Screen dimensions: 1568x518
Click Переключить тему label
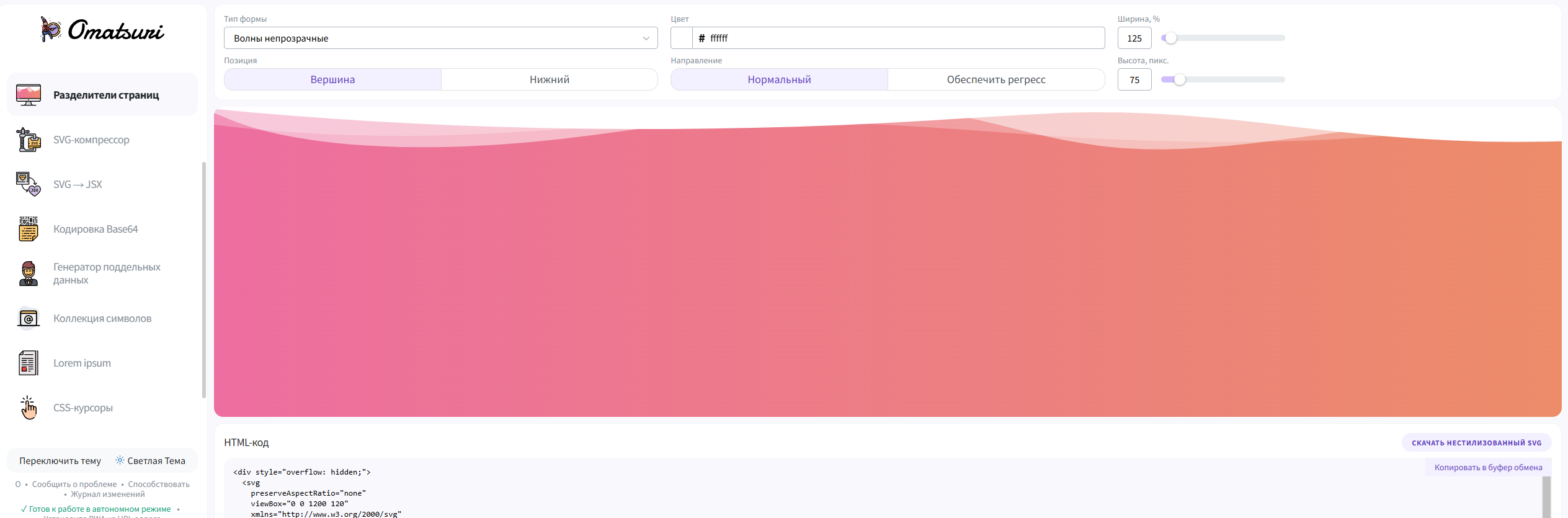(60, 460)
